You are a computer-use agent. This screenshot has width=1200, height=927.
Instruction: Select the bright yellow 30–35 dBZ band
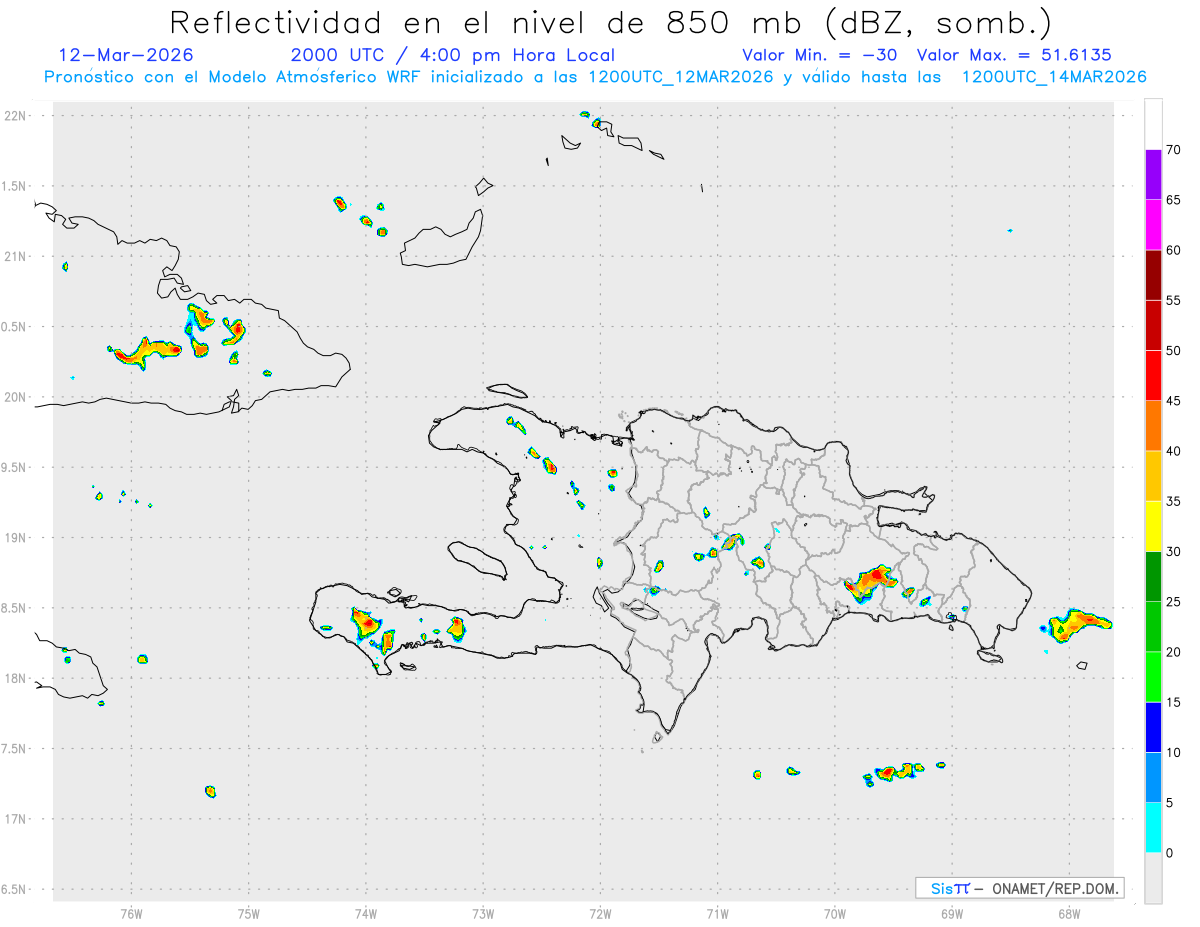click(1153, 526)
